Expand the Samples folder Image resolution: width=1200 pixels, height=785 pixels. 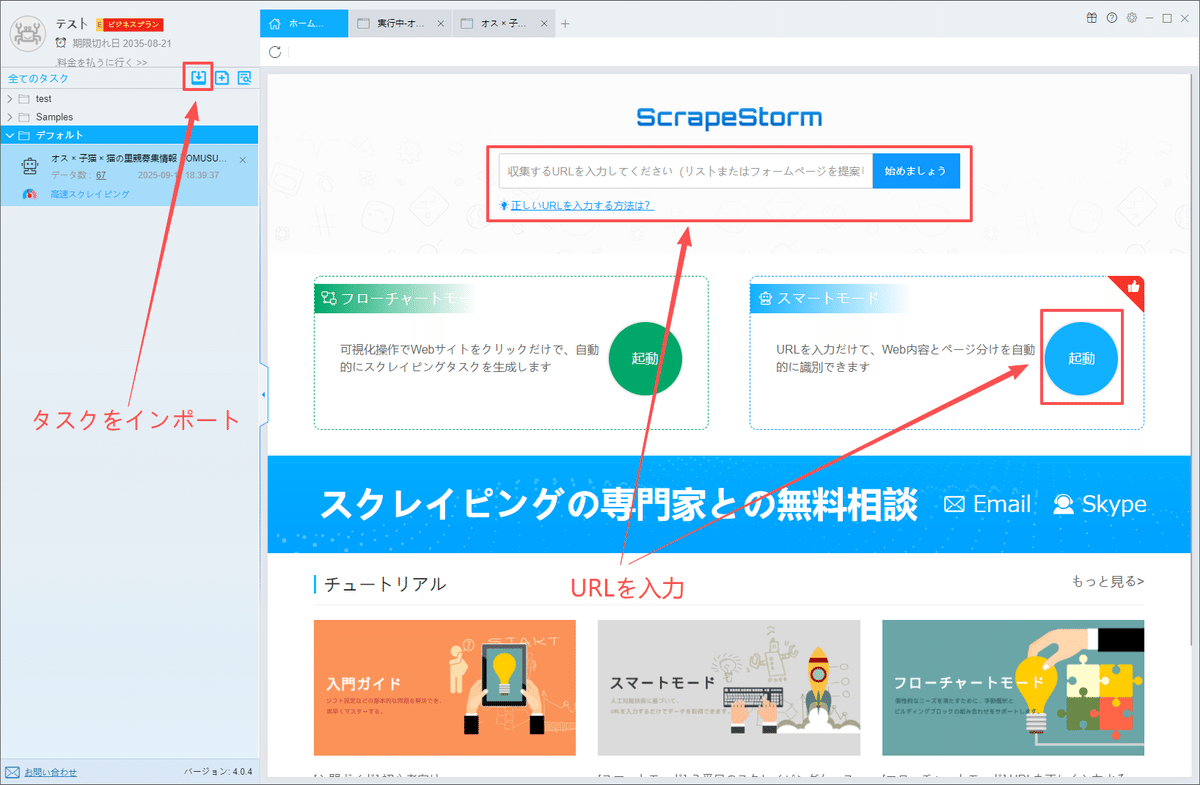10,117
